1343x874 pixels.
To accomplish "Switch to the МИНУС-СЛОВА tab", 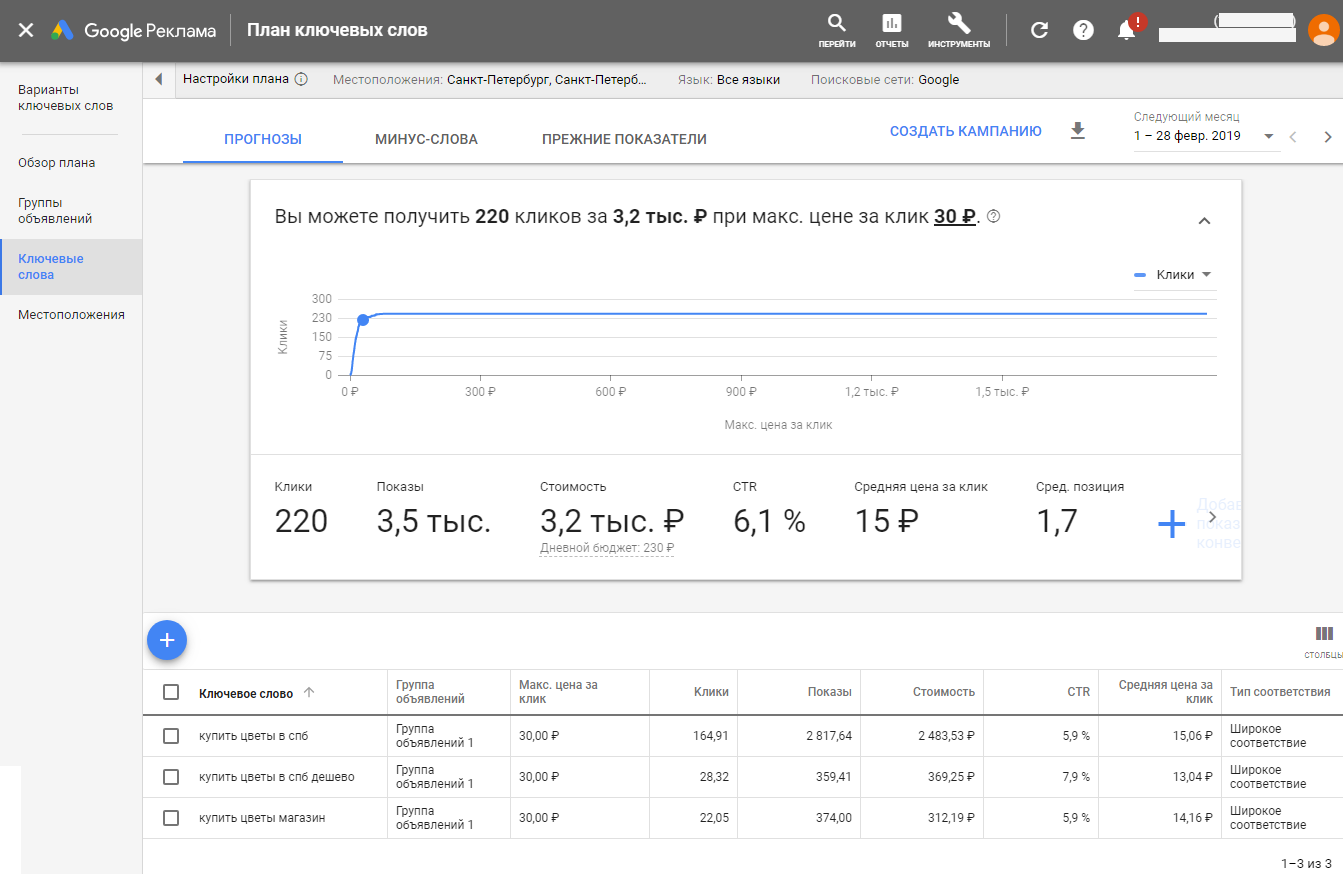I will click(x=426, y=139).
